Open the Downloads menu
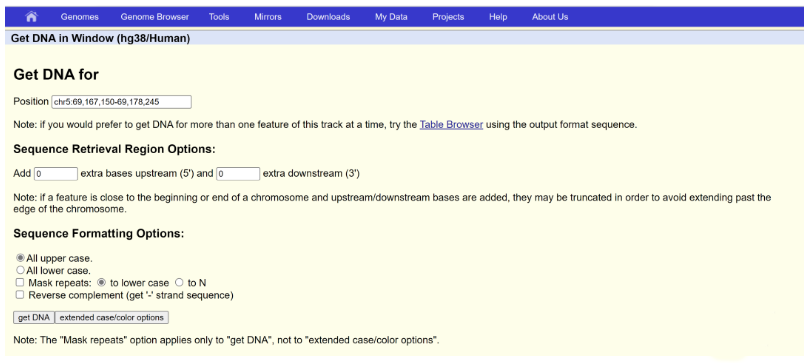The height and width of the screenshot is (363, 806). [328, 17]
